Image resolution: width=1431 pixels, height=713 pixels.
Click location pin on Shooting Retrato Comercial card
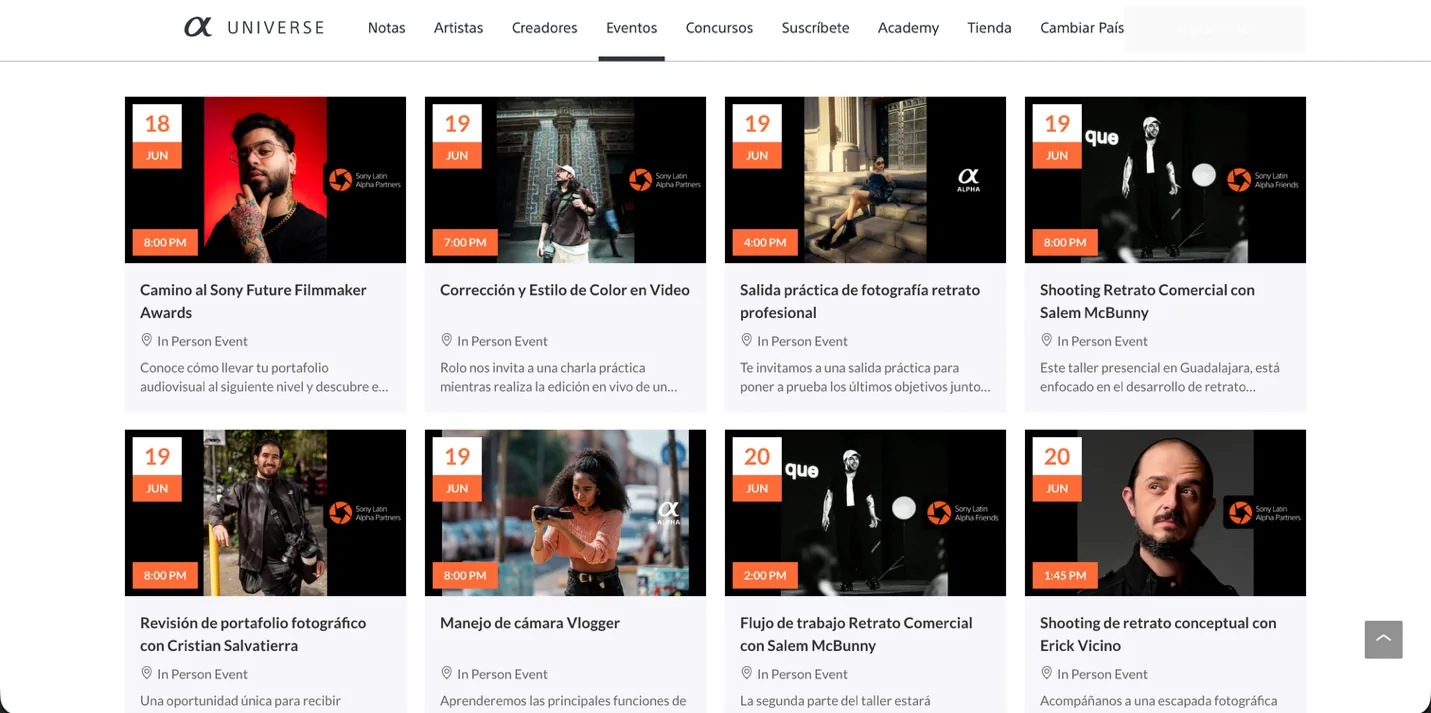1046,340
